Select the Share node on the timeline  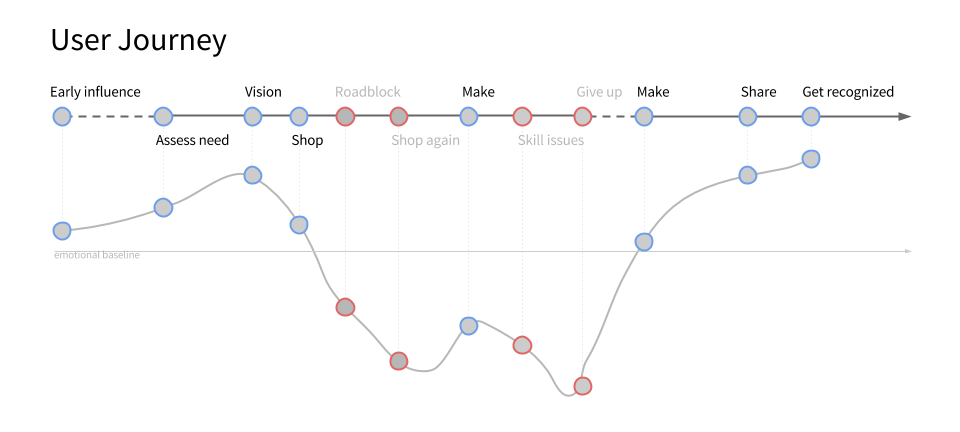coord(748,116)
